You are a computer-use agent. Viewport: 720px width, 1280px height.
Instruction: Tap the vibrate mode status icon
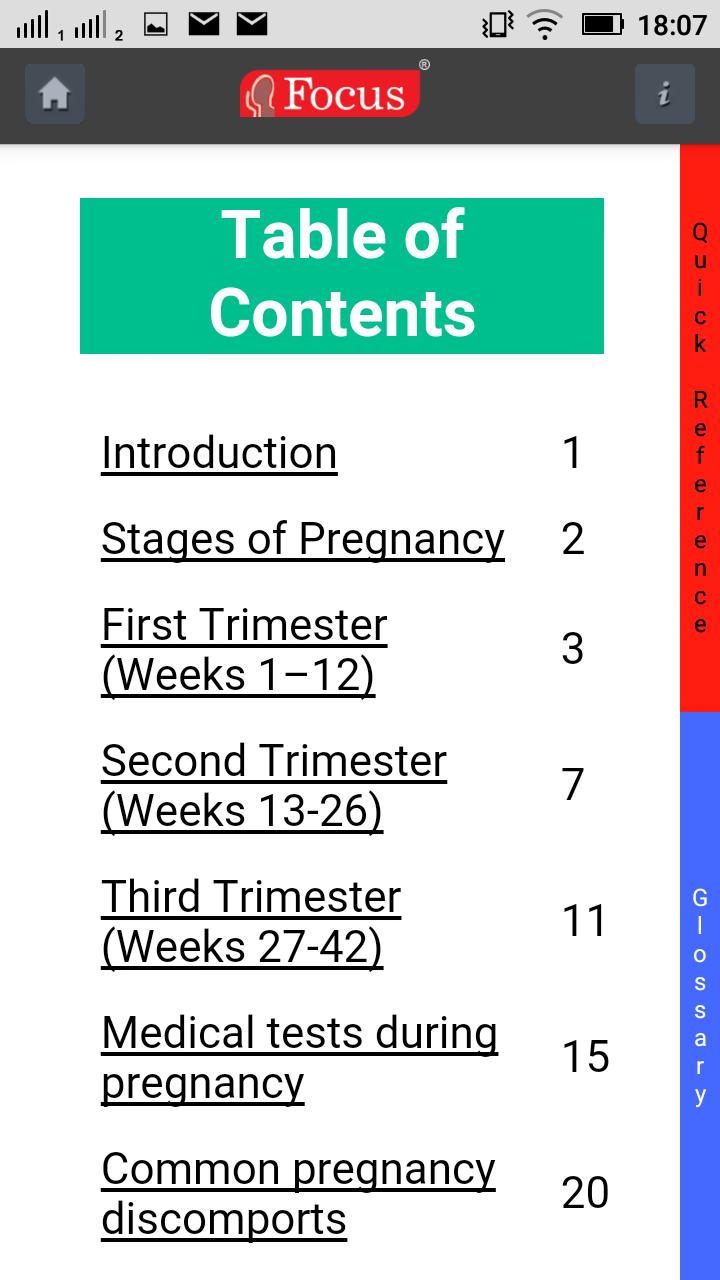[x=497, y=24]
